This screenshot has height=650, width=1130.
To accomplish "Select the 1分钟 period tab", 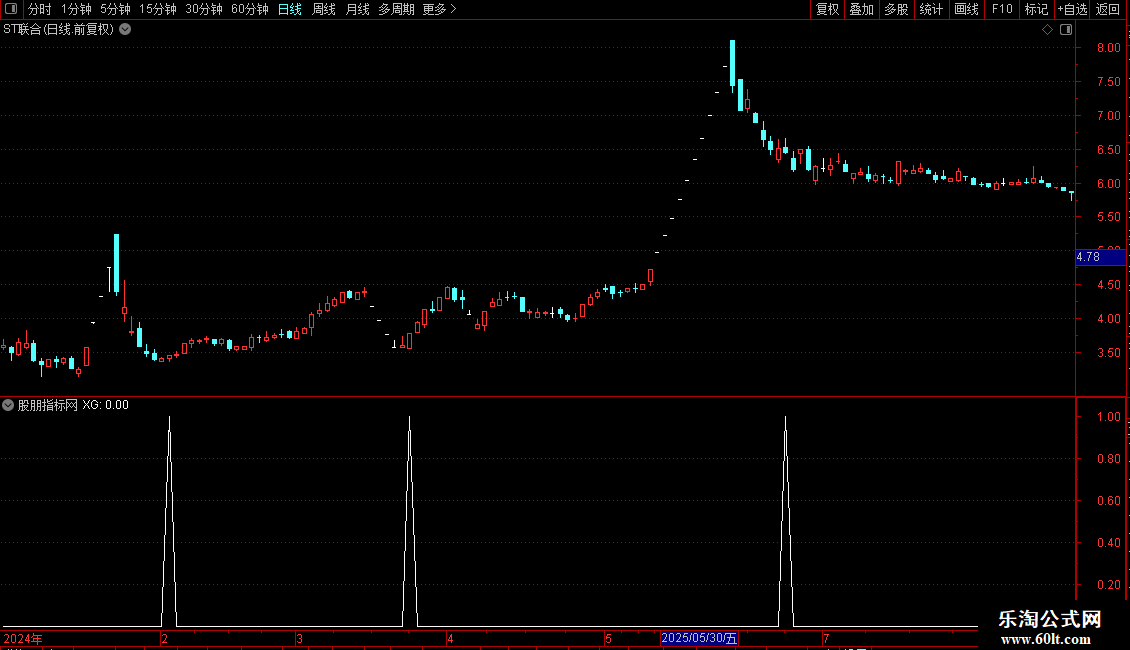I will coord(76,9).
